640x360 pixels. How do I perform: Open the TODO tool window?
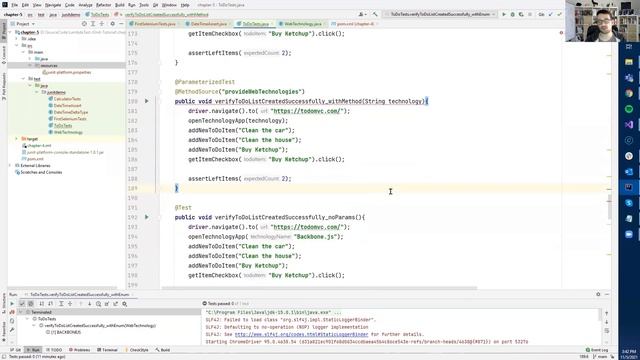pos(54,350)
